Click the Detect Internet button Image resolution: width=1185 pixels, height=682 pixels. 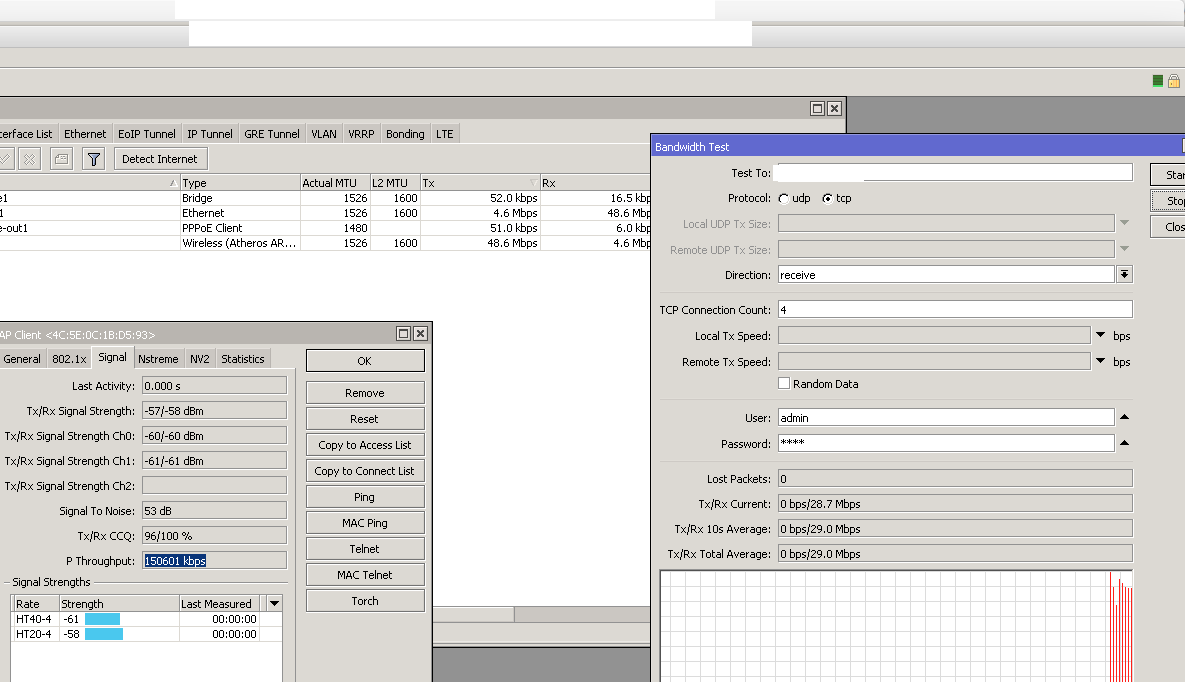(159, 160)
